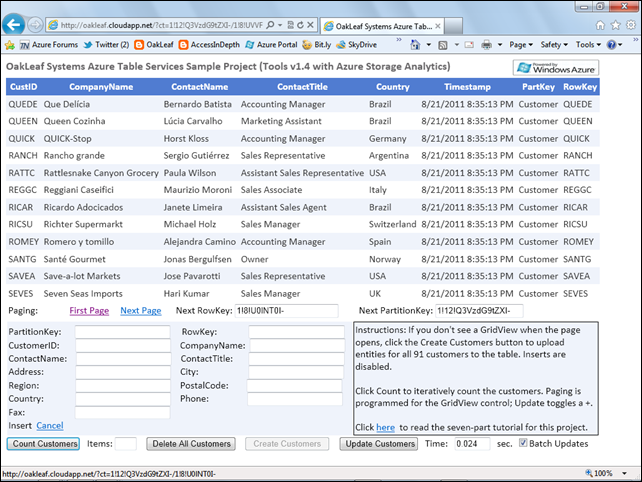Click the CompanyName column header
The height and width of the screenshot is (482, 642).
click(x=101, y=87)
